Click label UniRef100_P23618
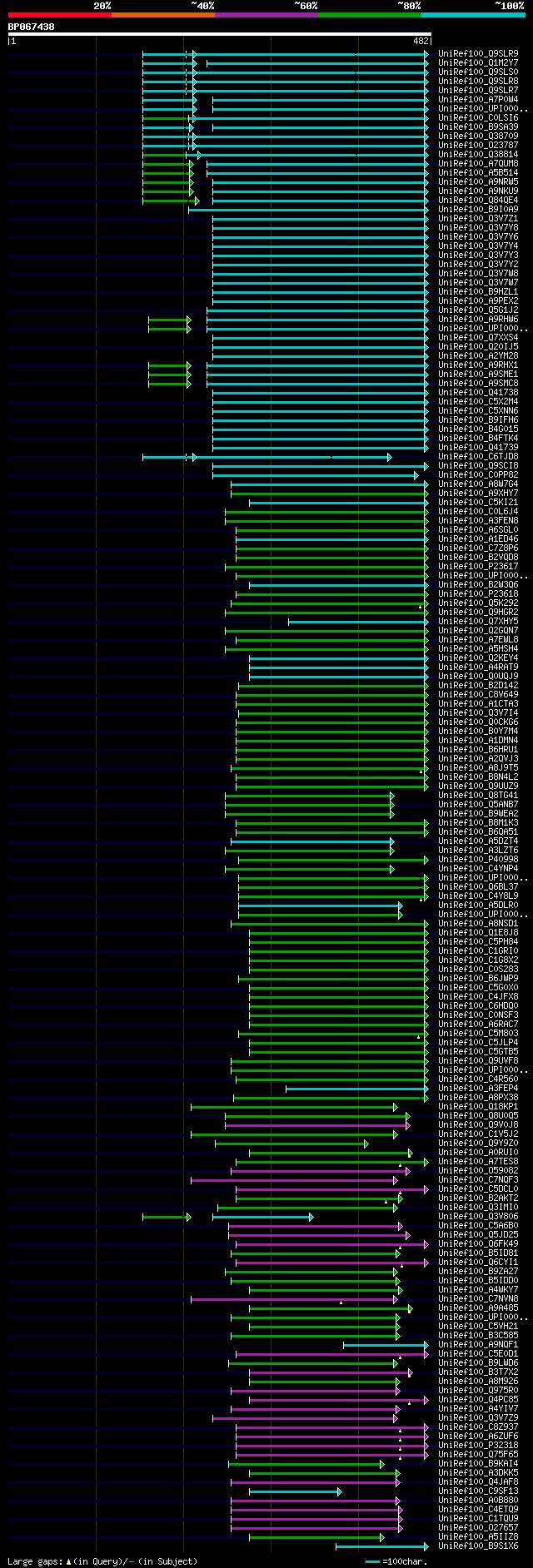The height and width of the screenshot is (1568, 533). tap(478, 593)
